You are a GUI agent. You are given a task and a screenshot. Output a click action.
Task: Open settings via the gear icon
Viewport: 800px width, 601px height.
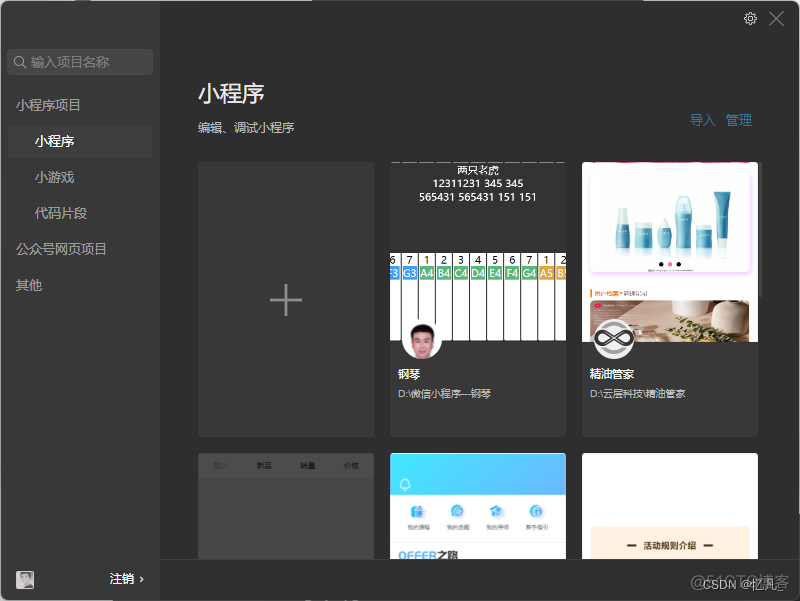(x=750, y=18)
